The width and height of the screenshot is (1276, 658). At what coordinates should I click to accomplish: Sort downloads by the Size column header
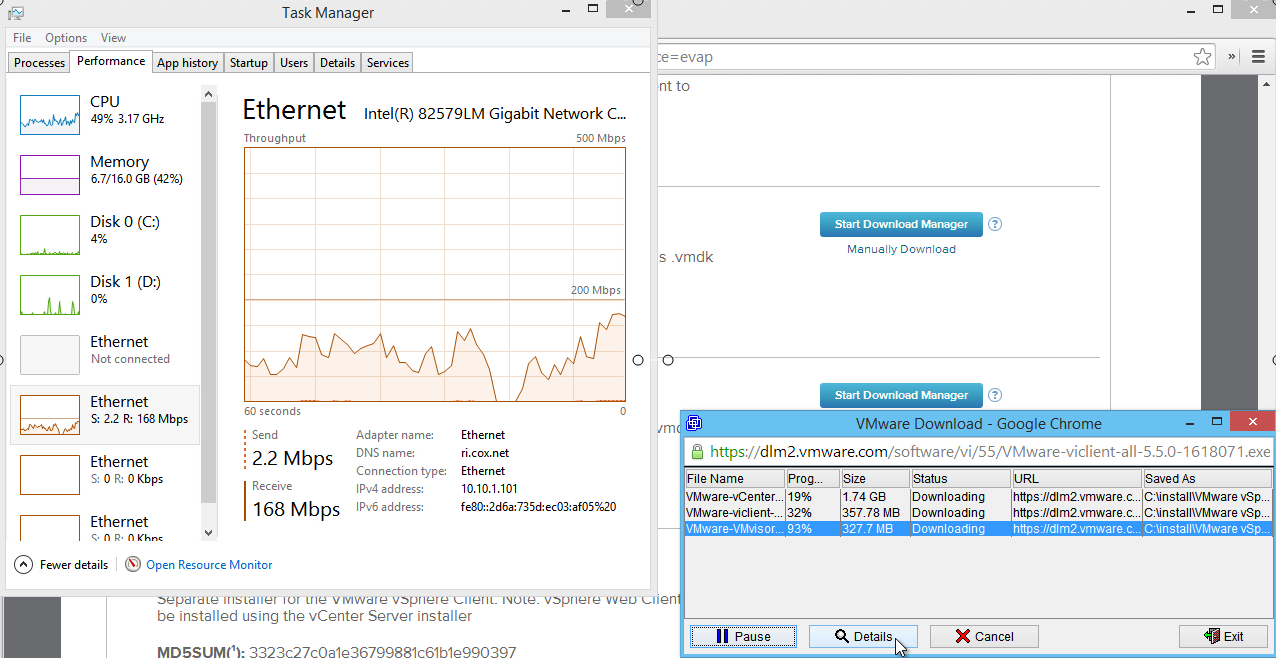pyautogui.click(x=875, y=479)
